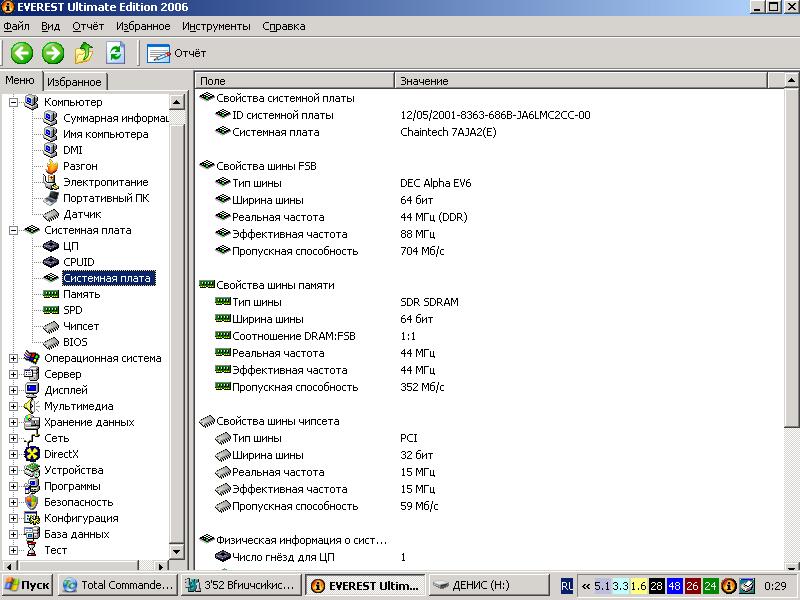Click the Пуск start button
This screenshot has width=800, height=600.
click(28, 585)
